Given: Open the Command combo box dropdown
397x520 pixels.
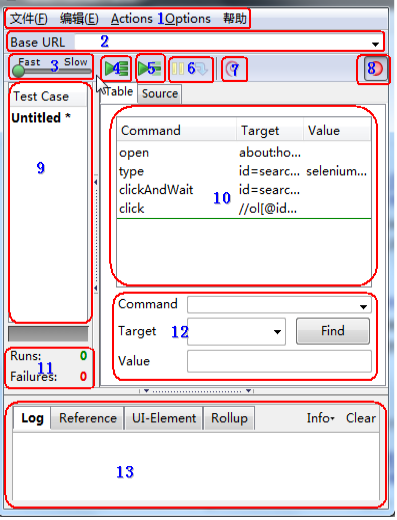Looking at the screenshot, I should [x=363, y=307].
